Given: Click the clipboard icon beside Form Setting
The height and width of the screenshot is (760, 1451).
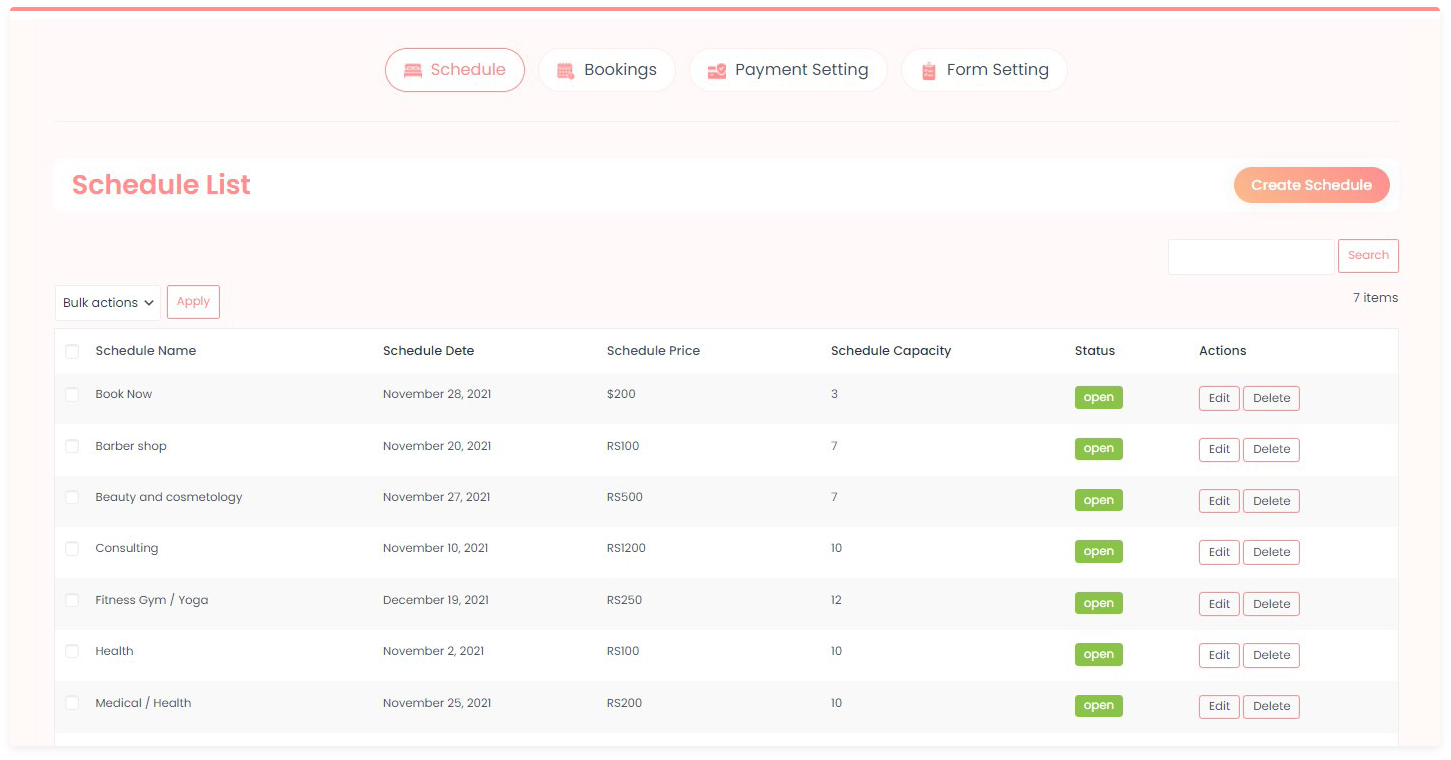Looking at the screenshot, I should tap(928, 71).
